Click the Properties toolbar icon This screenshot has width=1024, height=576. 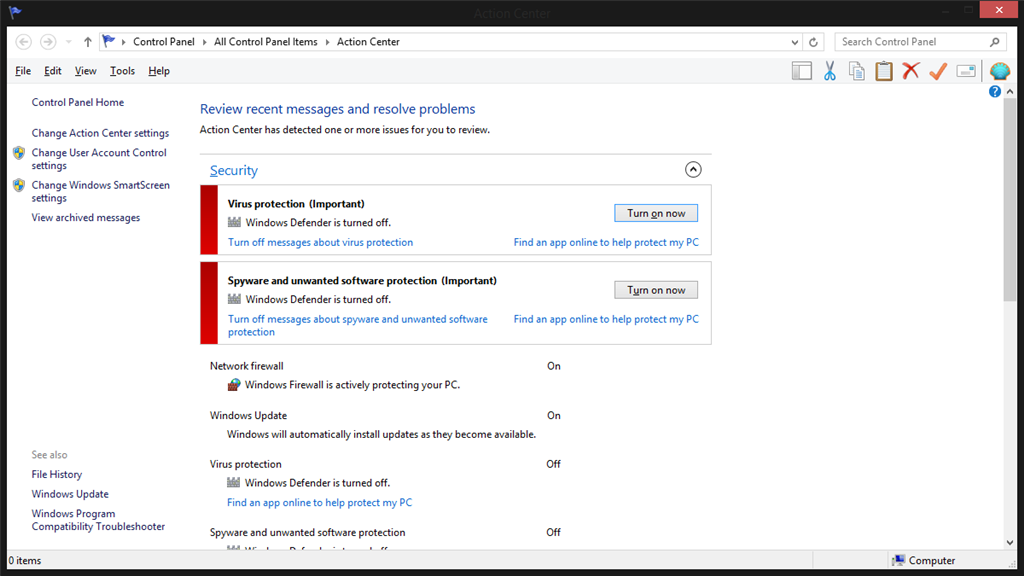[966, 71]
